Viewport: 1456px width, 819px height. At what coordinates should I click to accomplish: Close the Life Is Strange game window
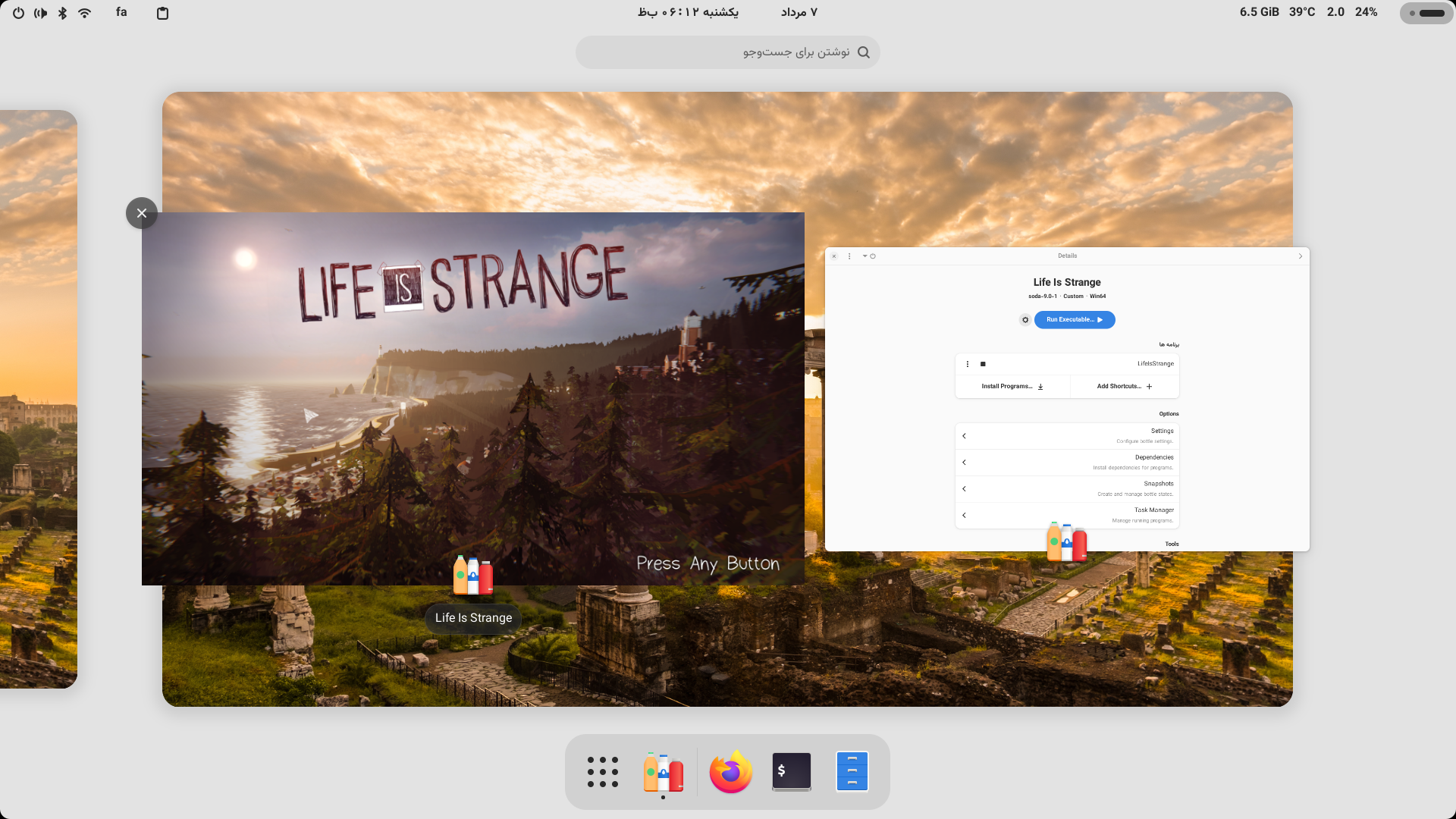pos(142,213)
